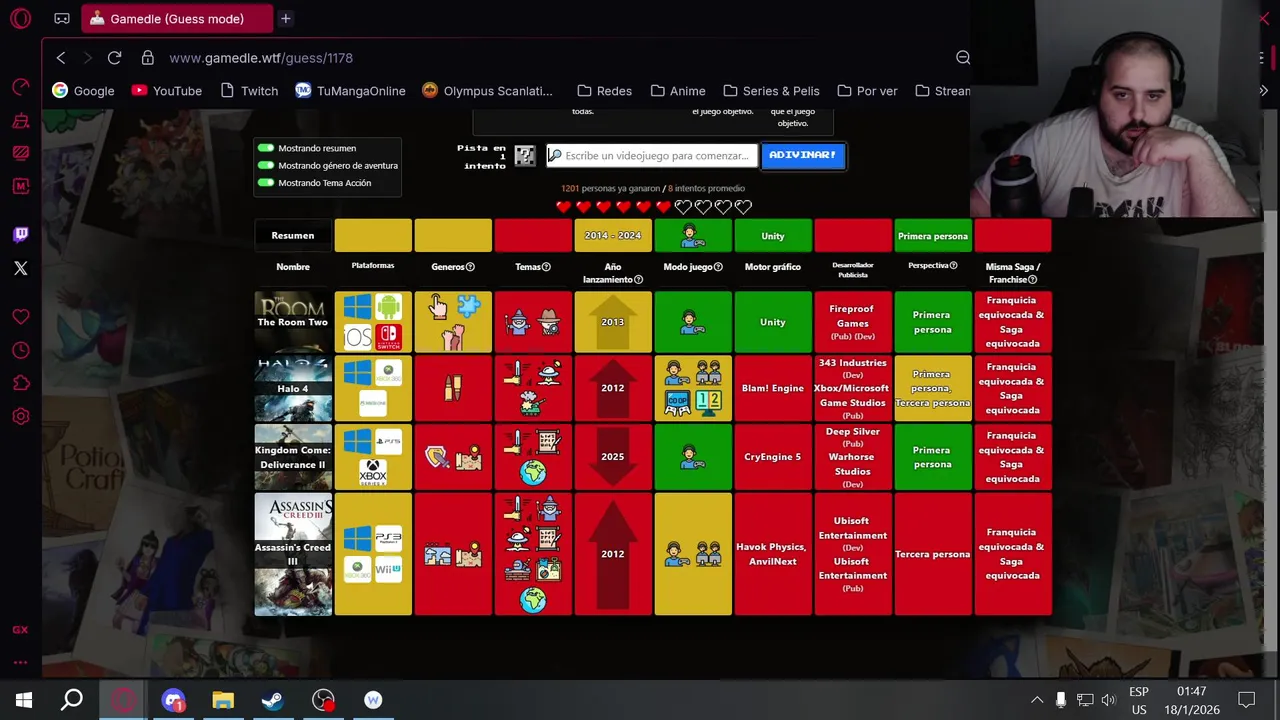The image size is (1280, 720).
Task: Select the Gamedle (Guess mode) tab
Action: pos(176,19)
